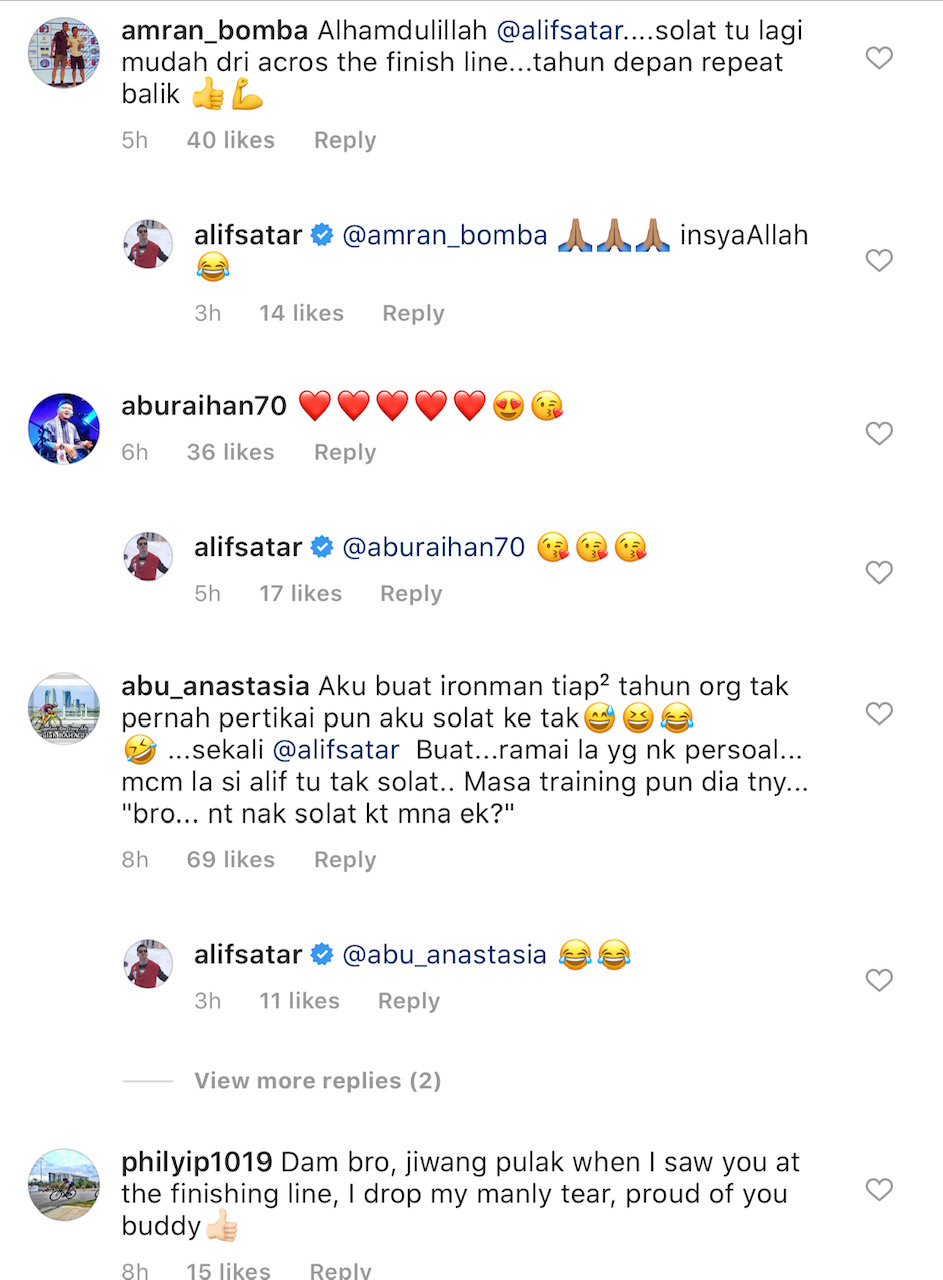Like amran_bomba's comment with the heart icon
Viewport: 943px width, 1280px height.
(x=878, y=58)
